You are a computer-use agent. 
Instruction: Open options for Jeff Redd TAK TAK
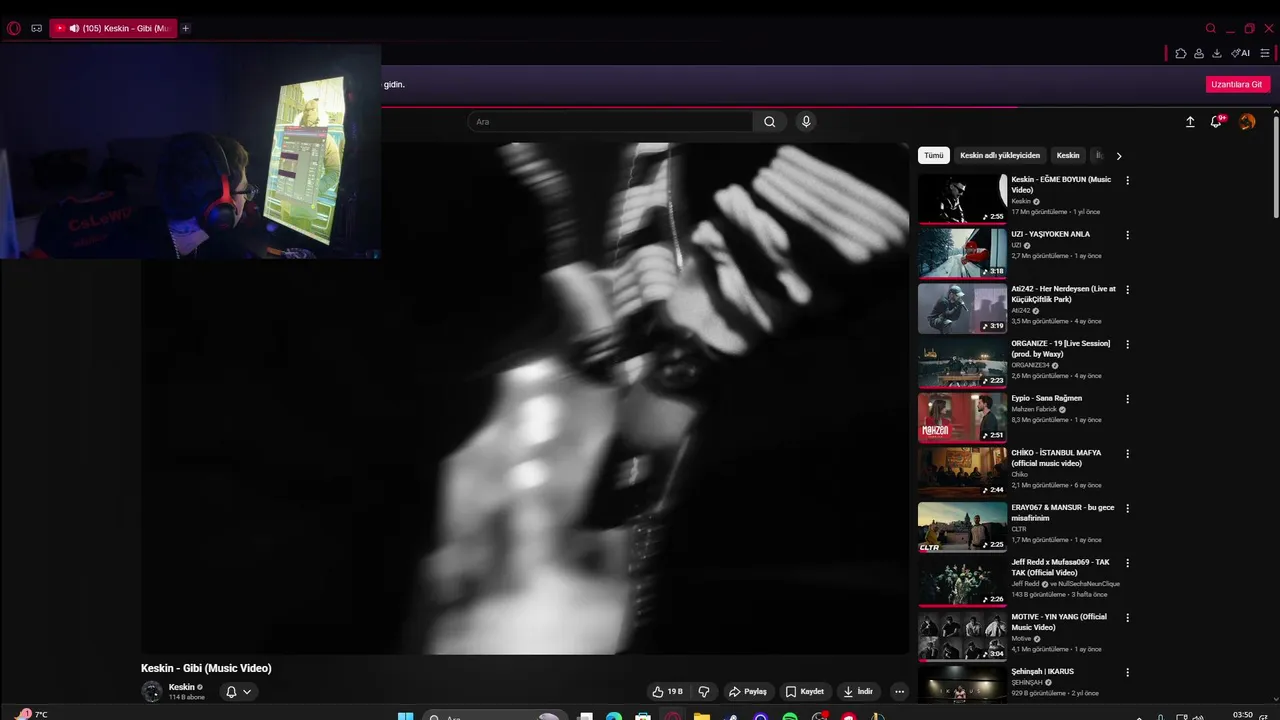coord(1128,563)
